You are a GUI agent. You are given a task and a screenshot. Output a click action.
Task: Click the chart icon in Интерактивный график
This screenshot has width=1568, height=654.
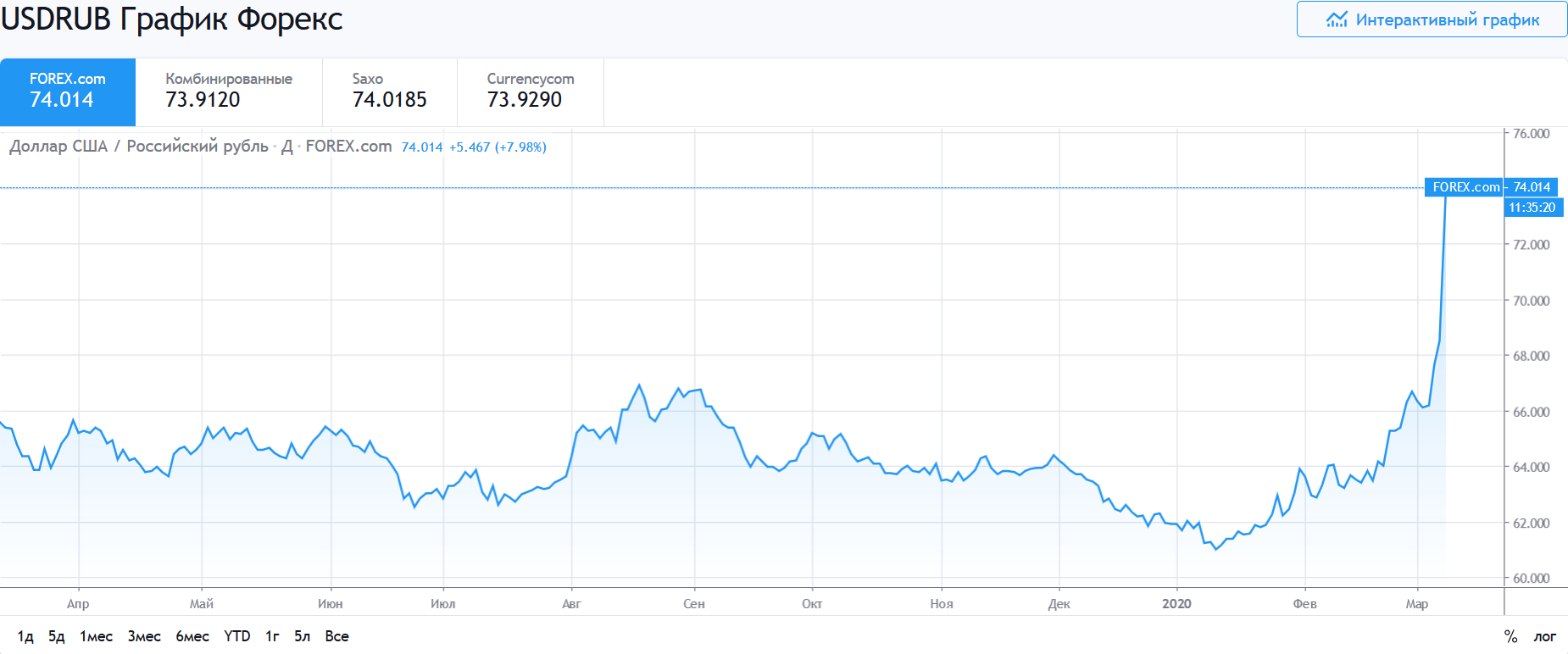point(1337,19)
